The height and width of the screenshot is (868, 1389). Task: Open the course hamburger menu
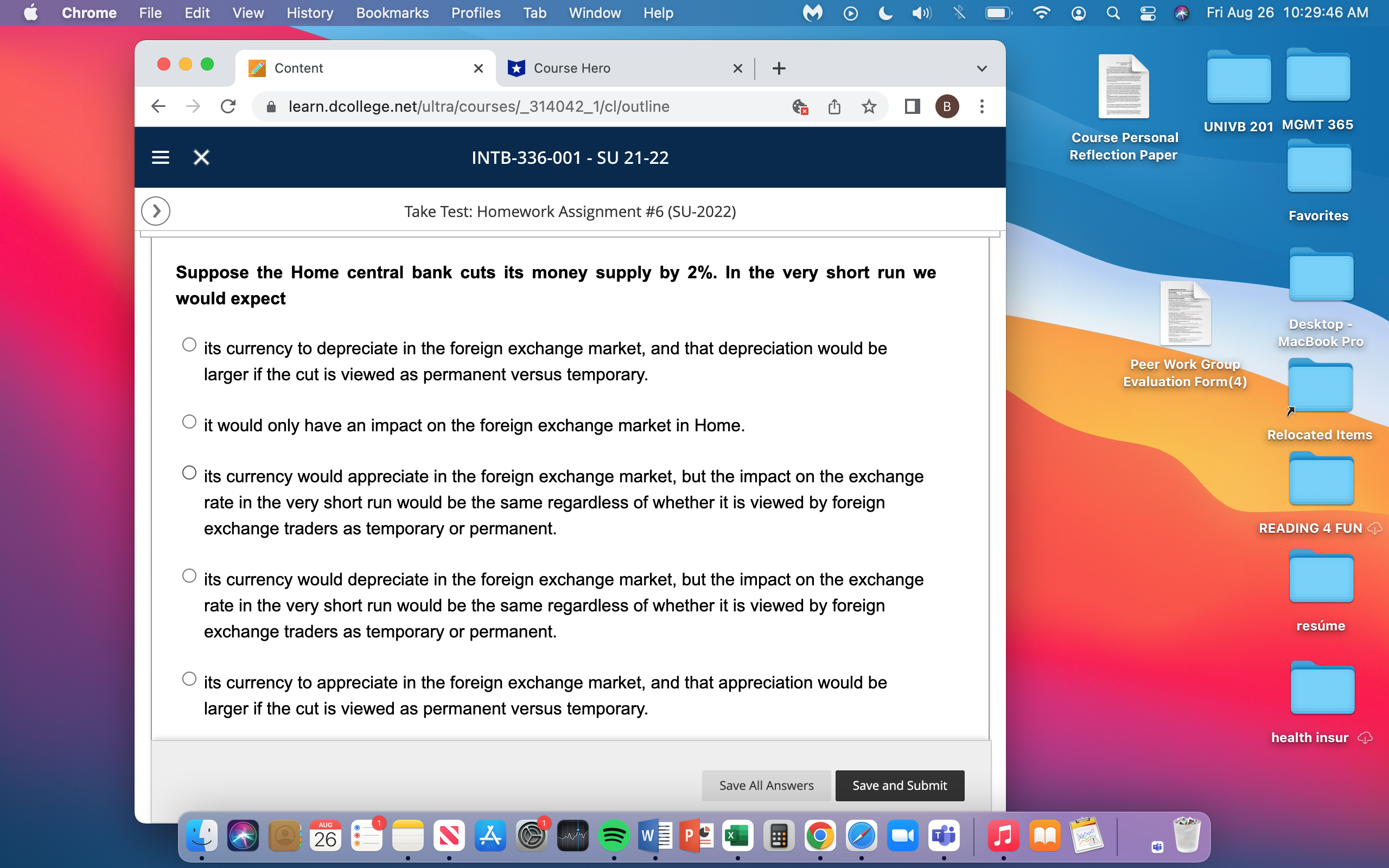coord(160,157)
